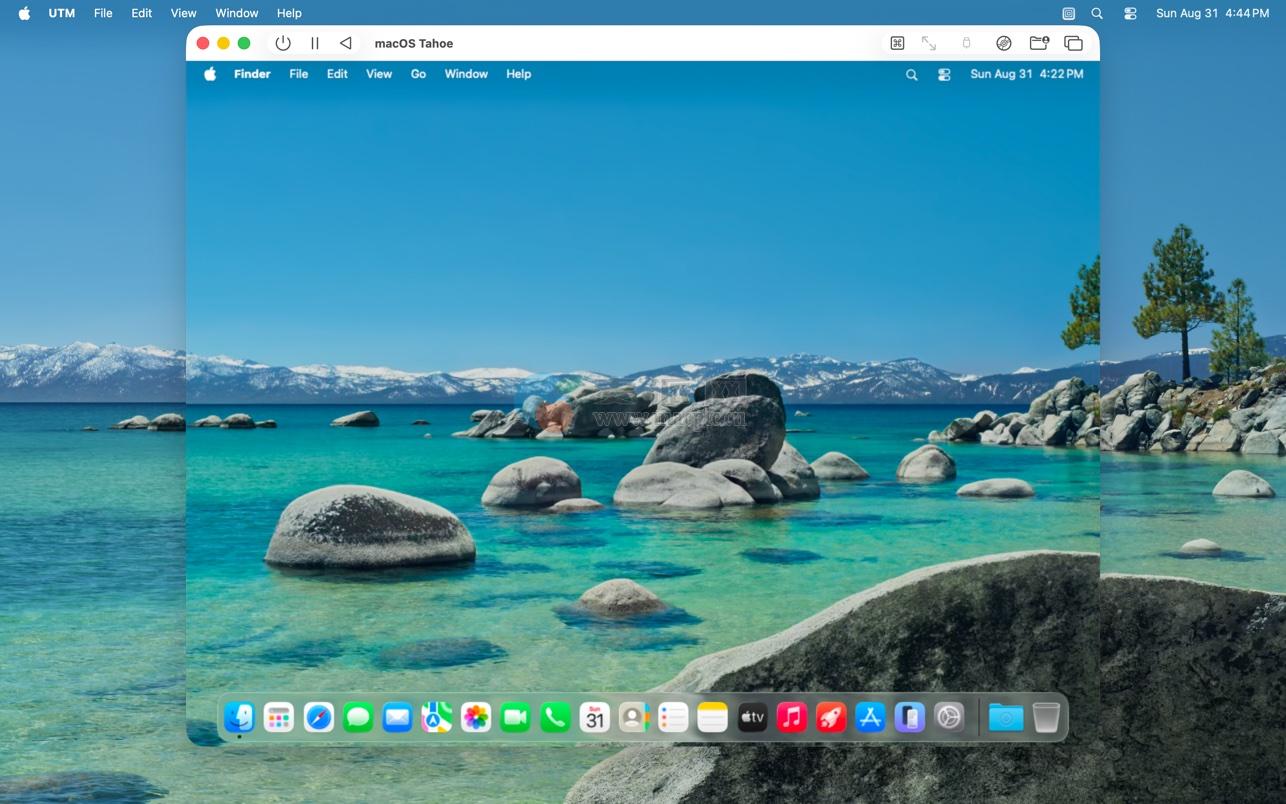Open the UTM menu in host menu bar
The width and height of the screenshot is (1286, 804).
62,13
